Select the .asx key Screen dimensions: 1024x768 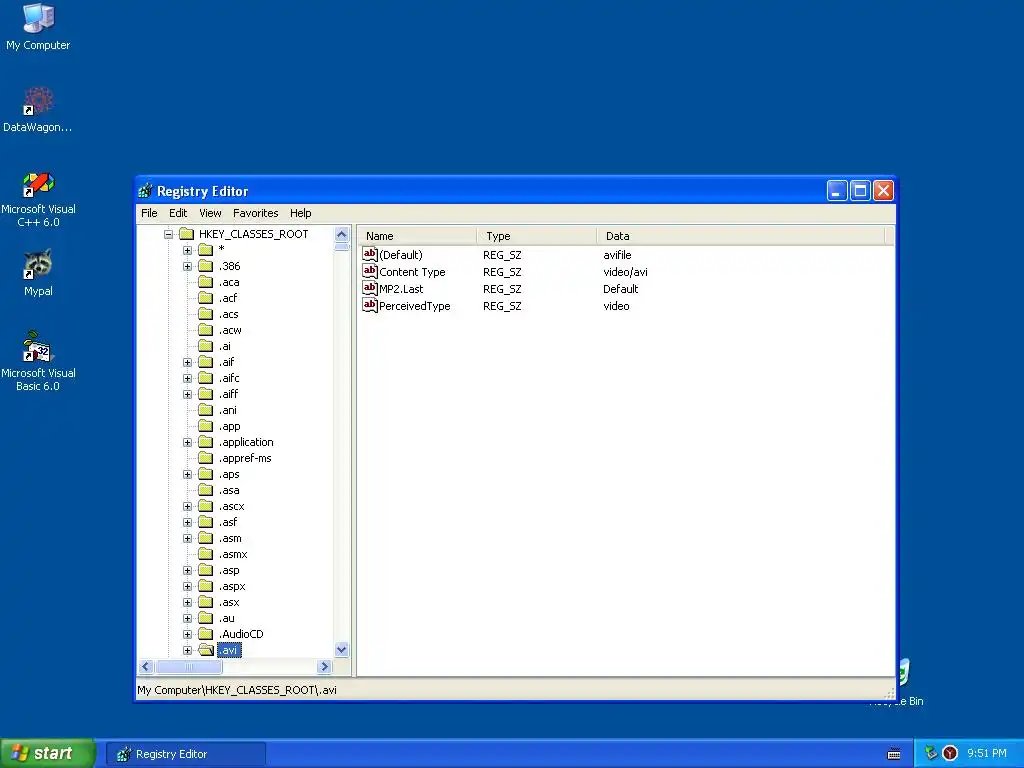point(229,602)
